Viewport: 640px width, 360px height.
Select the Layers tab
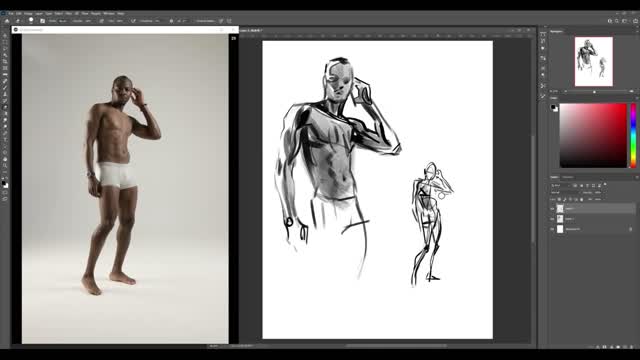coord(554,178)
